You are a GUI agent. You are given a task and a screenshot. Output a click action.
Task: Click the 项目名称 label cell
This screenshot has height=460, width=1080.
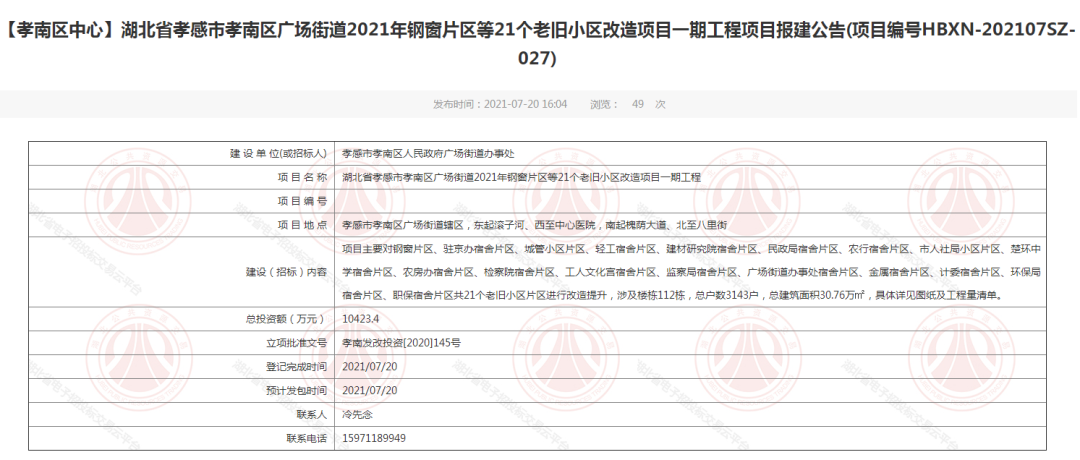click(x=301, y=177)
